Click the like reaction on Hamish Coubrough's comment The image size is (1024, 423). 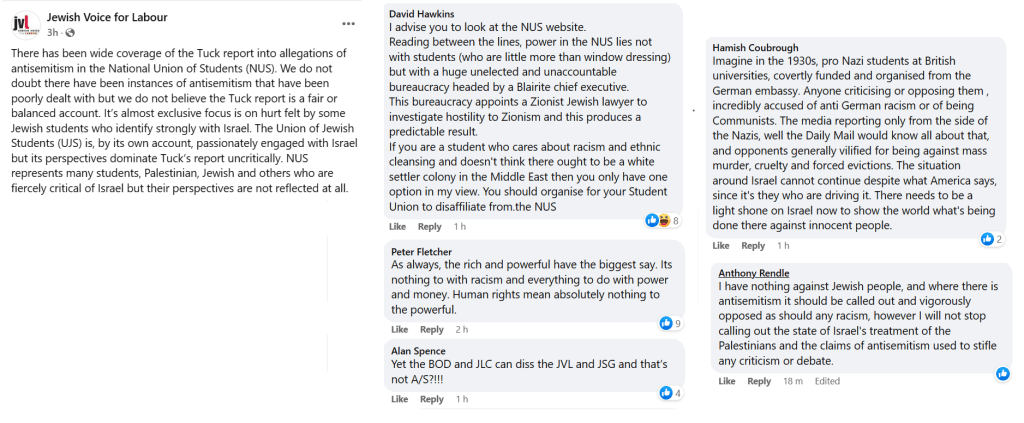point(988,239)
